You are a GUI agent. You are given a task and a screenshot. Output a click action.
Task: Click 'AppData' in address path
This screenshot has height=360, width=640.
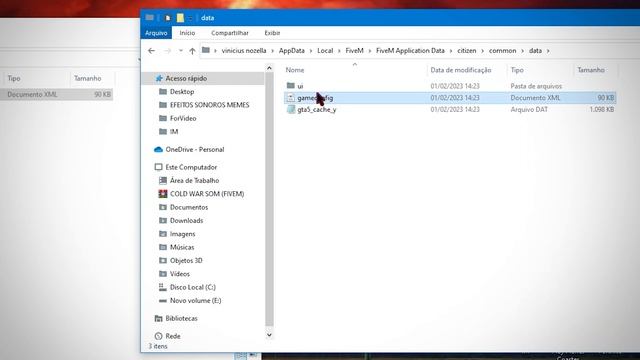(x=291, y=51)
